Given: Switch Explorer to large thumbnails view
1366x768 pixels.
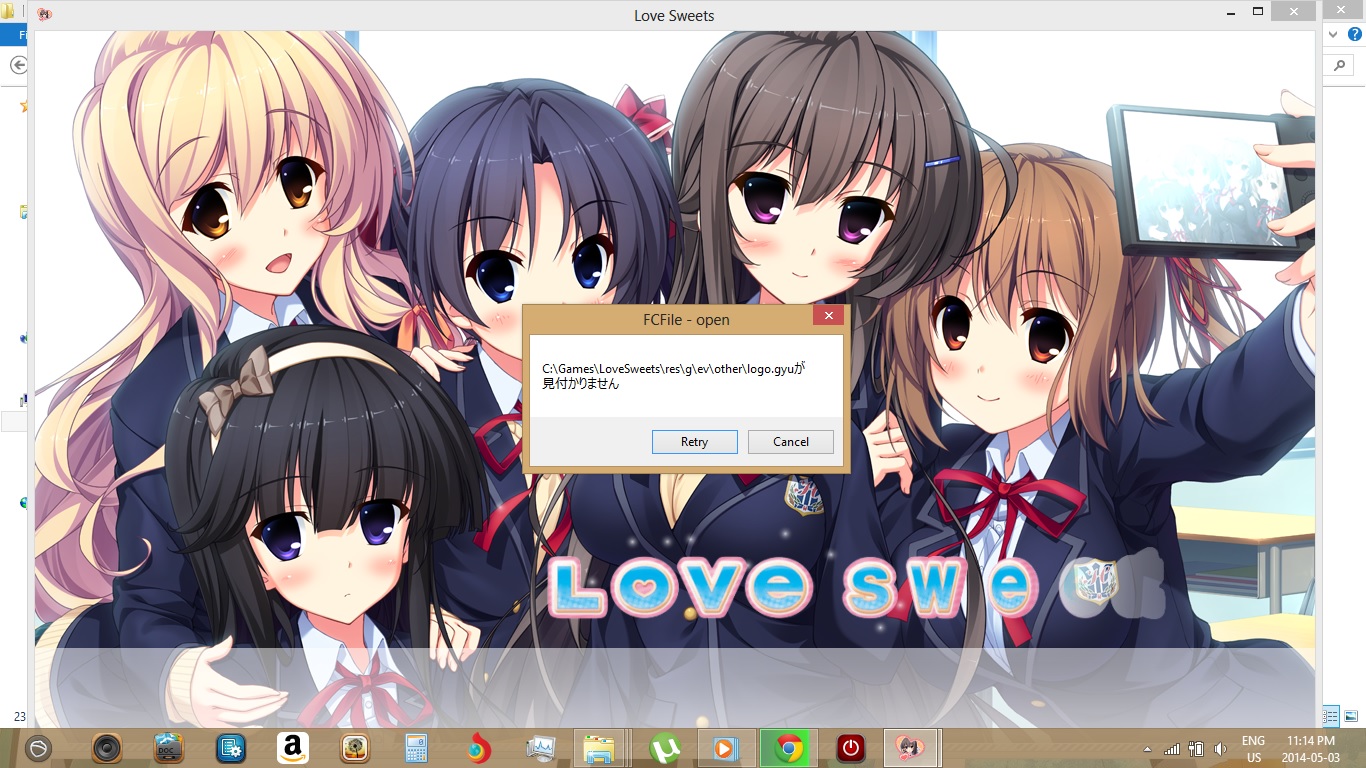Looking at the screenshot, I should click(x=1351, y=716).
